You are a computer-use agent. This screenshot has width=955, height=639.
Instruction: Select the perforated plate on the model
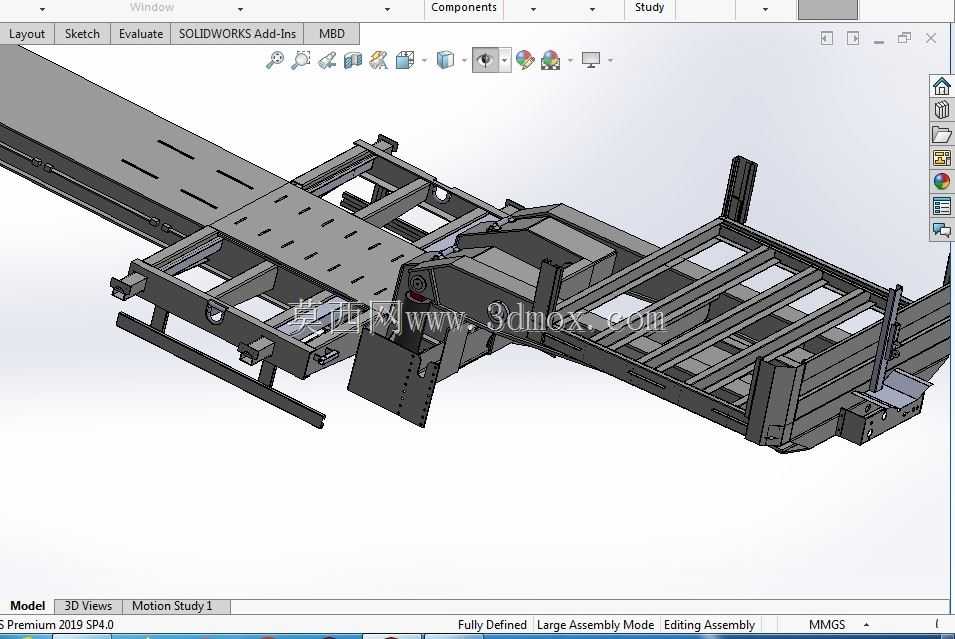pyautogui.click(x=317, y=239)
